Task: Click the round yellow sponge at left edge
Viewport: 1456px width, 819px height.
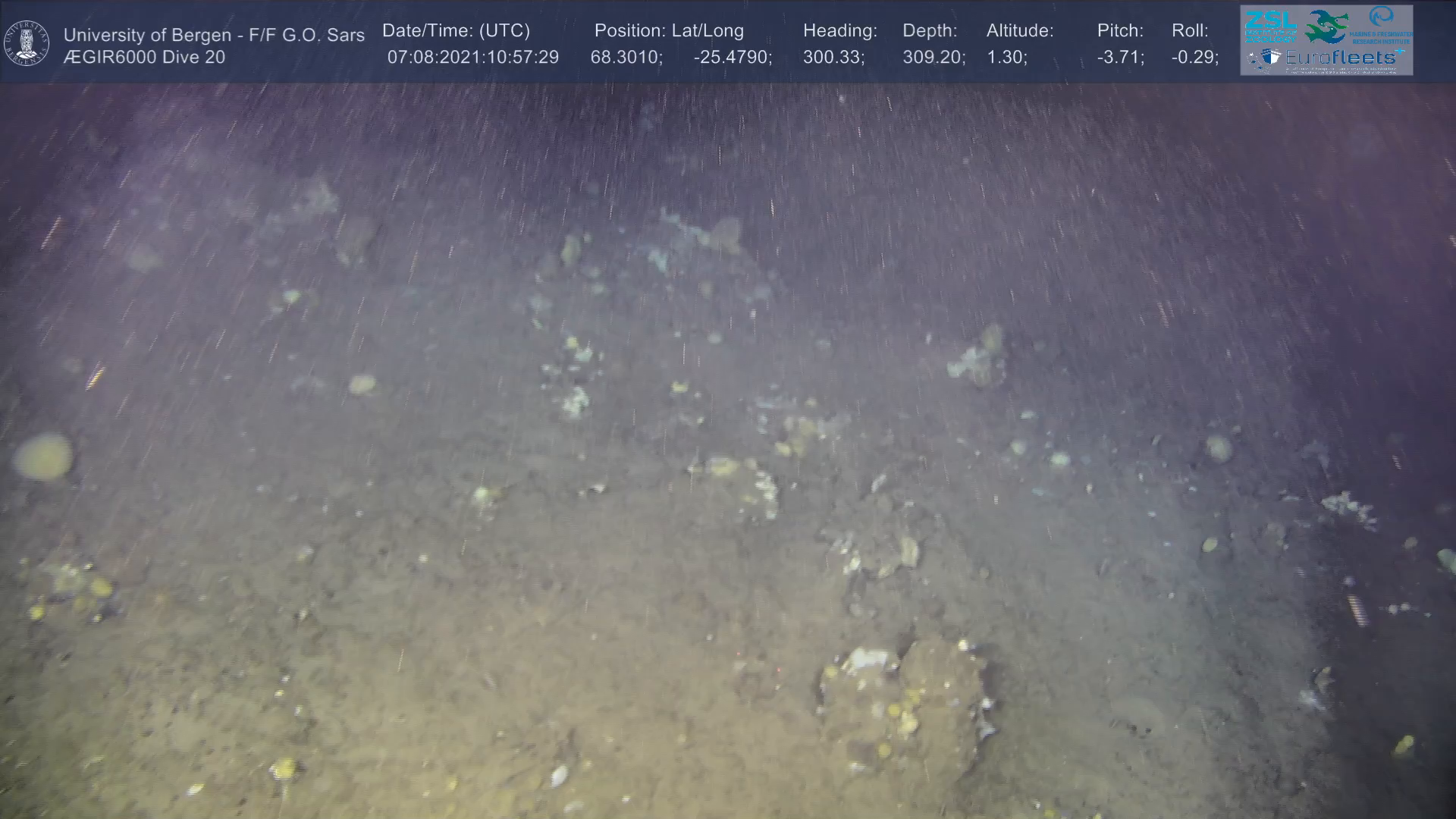Action: [x=43, y=457]
